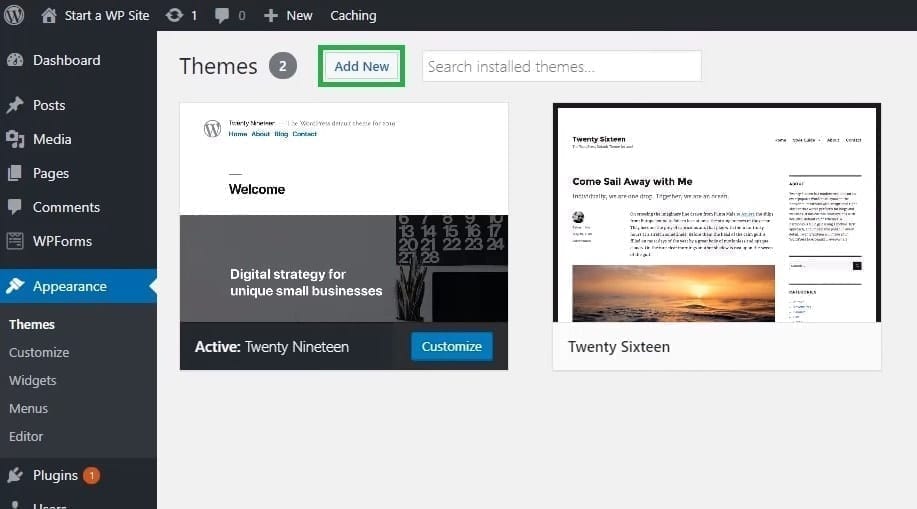Click the Themes page heading
Image resolution: width=917 pixels, height=509 pixels.
218,66
